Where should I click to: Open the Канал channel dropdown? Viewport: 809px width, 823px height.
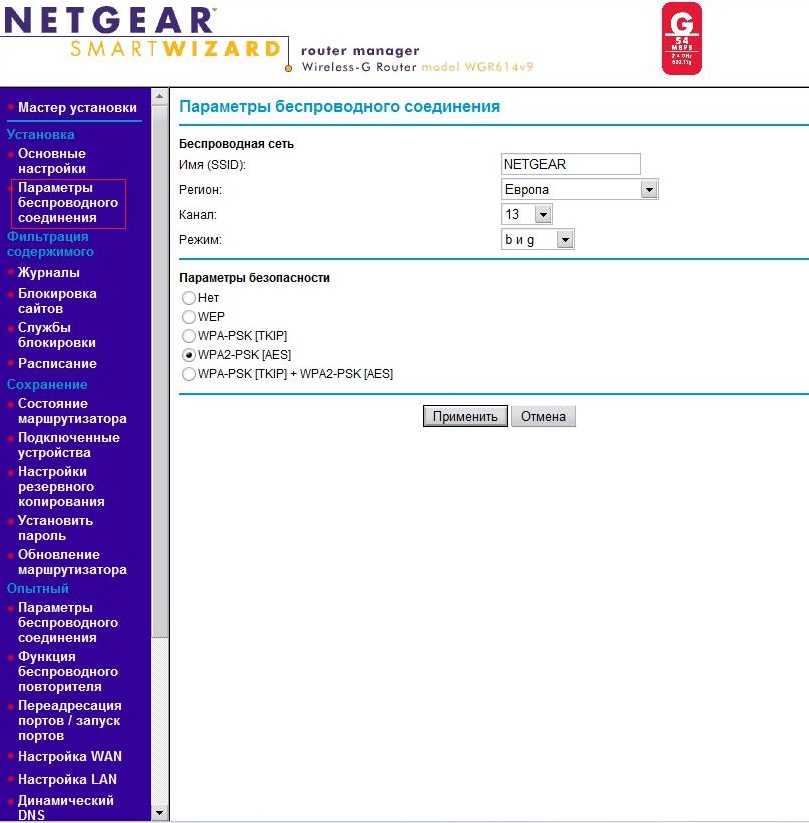542,215
